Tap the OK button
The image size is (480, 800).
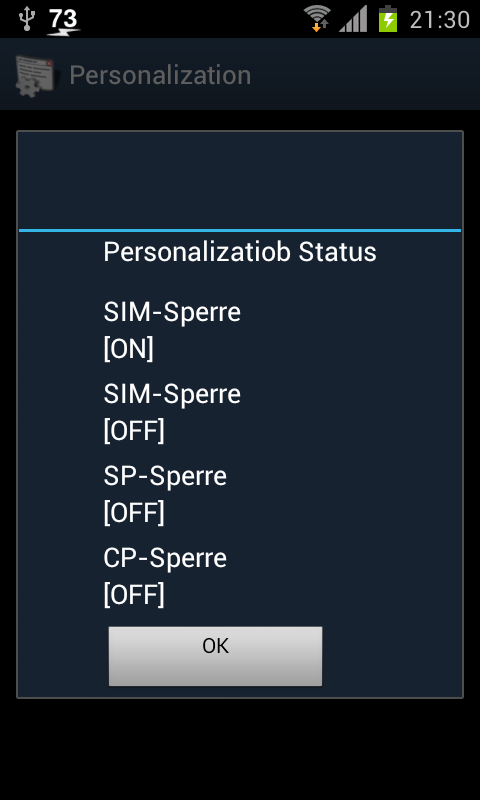[x=215, y=656]
